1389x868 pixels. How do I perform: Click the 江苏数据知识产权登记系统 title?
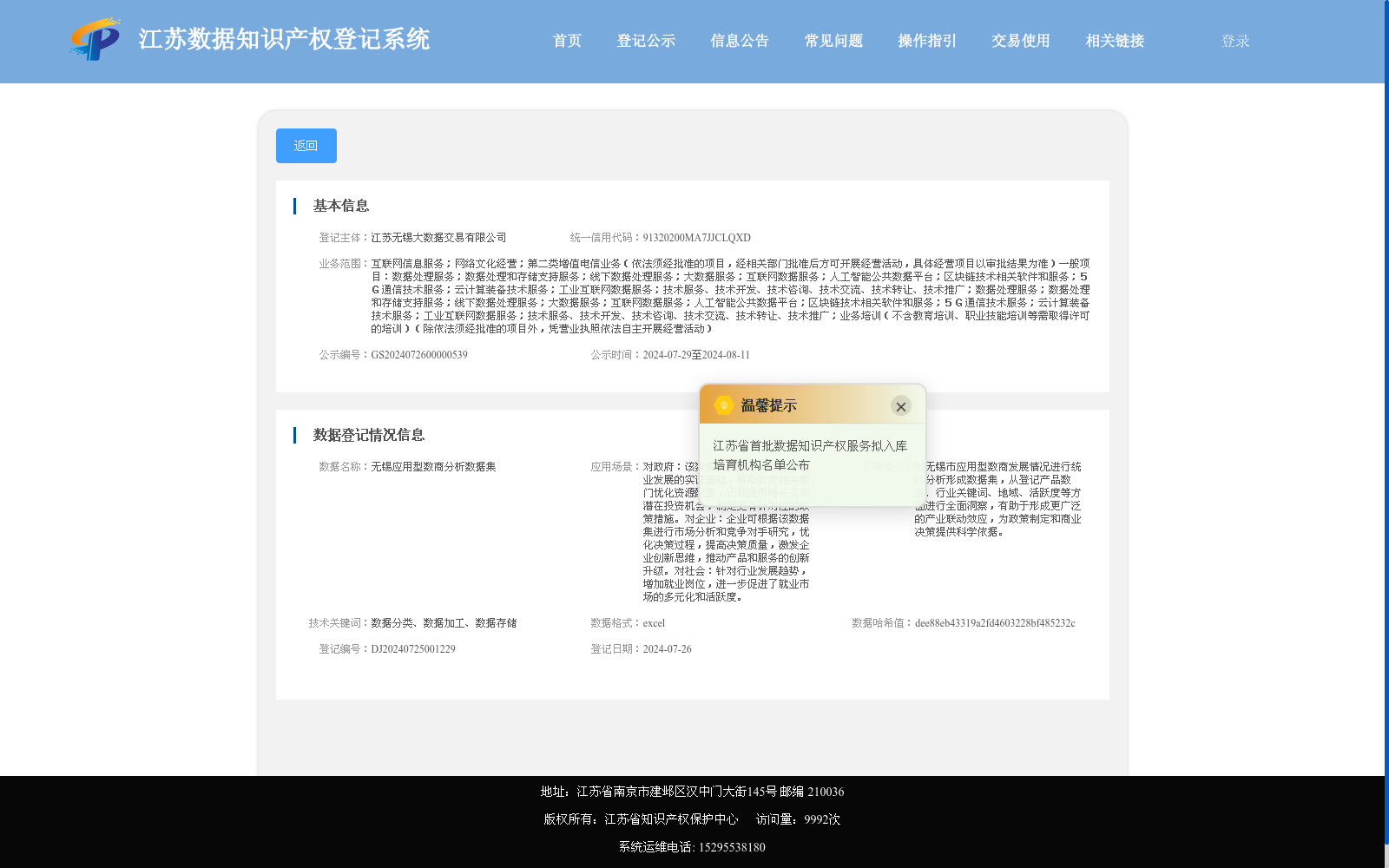point(284,39)
